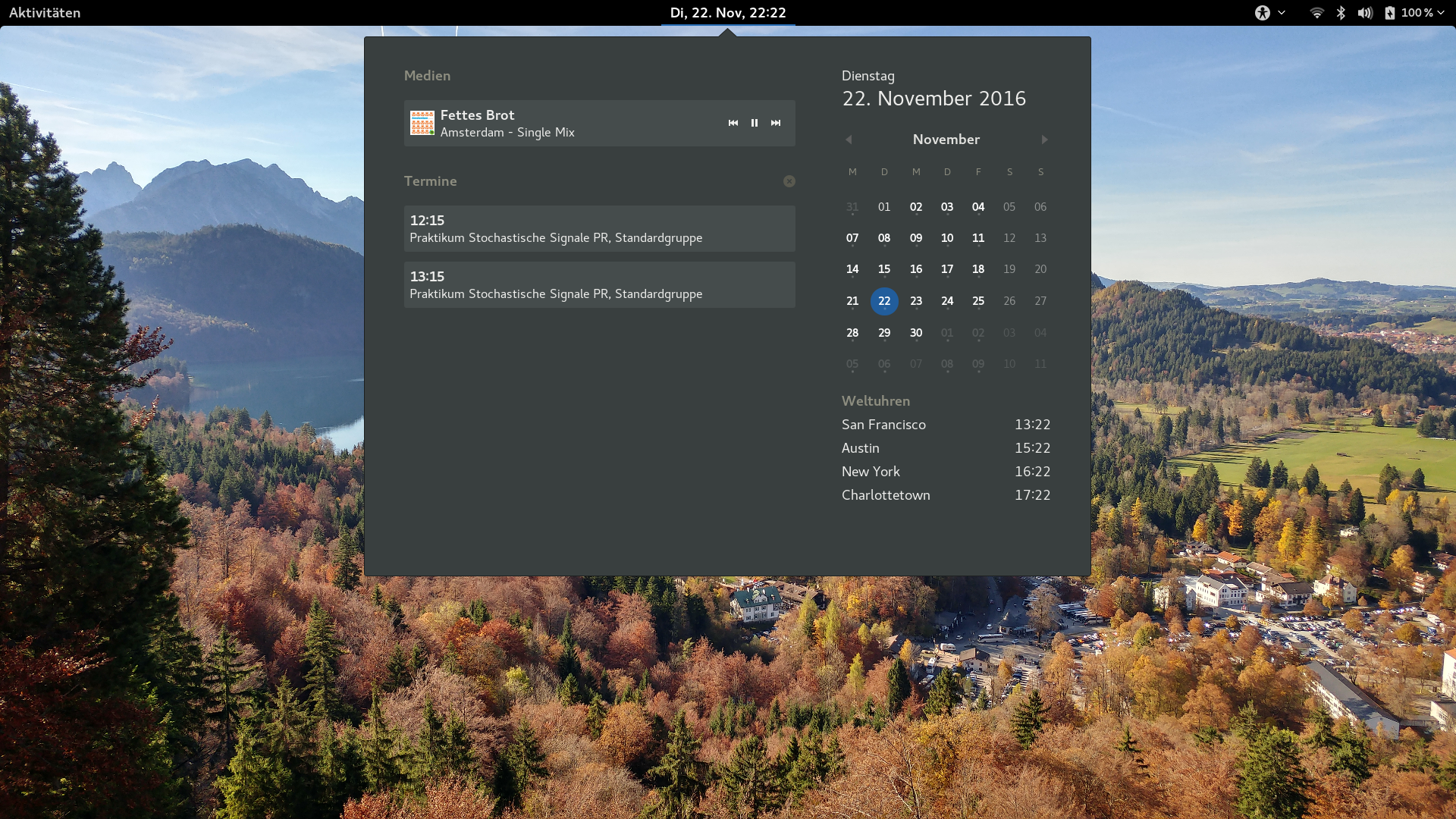
Task: Select November 20 in calendar
Action: (x=1040, y=269)
